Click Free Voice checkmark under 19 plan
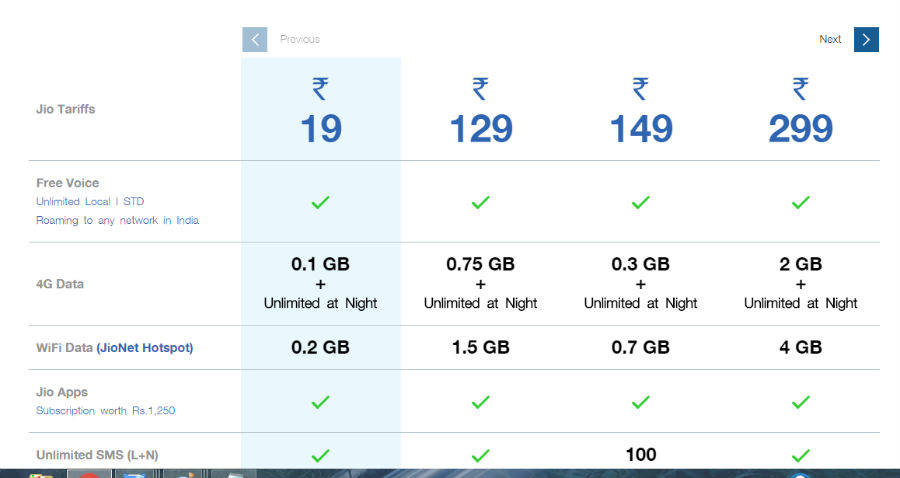The image size is (900, 478). pos(320,202)
